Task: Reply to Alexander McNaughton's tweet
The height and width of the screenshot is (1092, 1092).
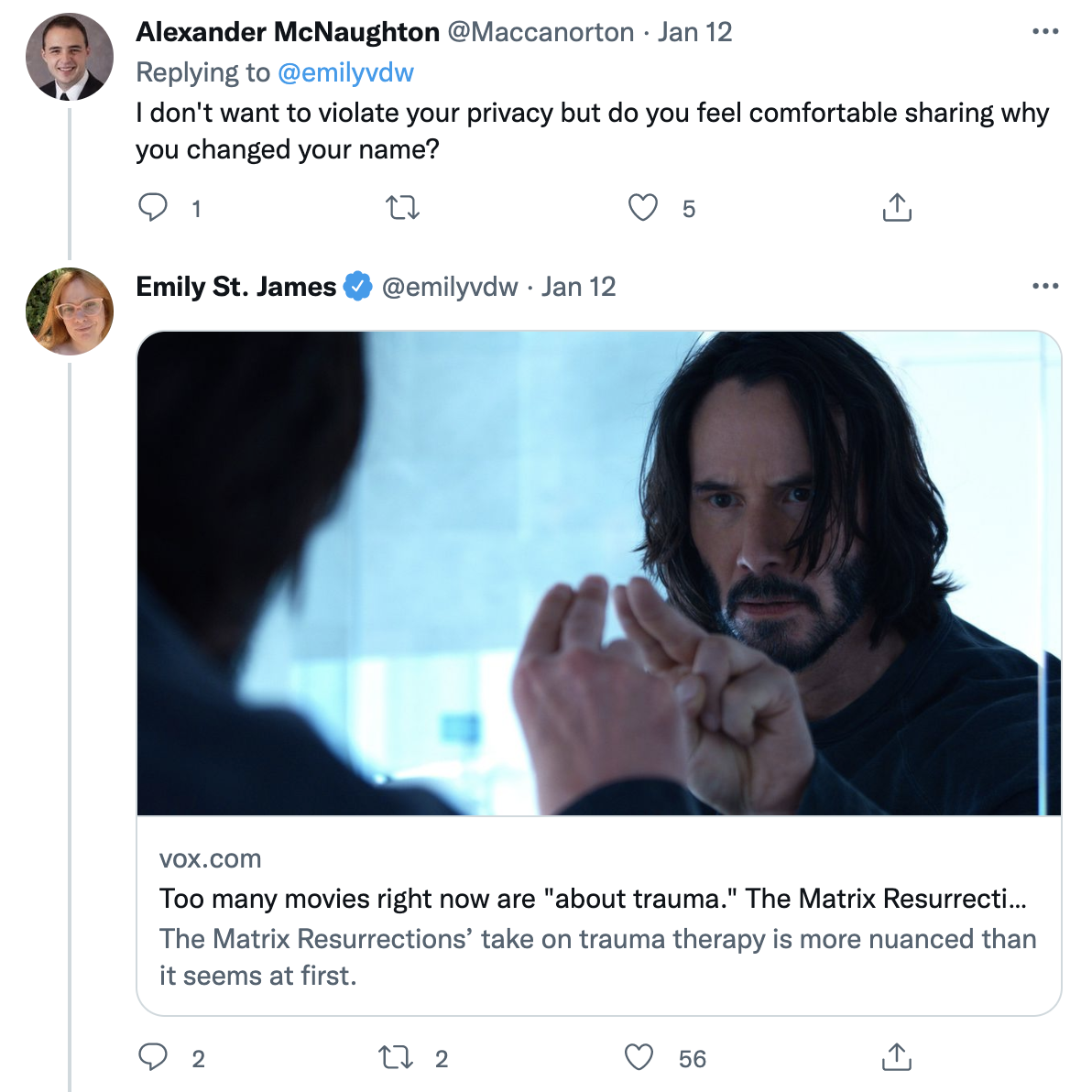Action: [x=153, y=208]
